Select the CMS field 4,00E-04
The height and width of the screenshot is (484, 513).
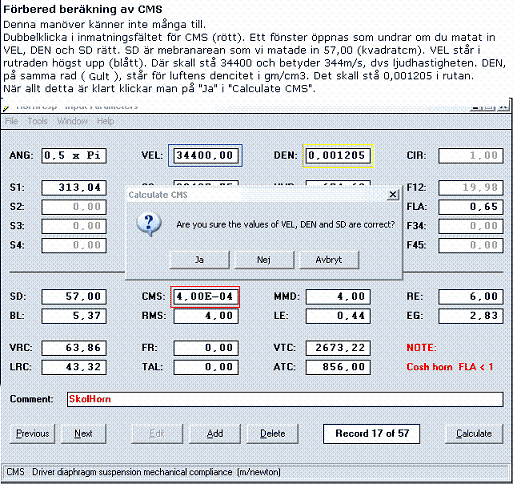(205, 297)
